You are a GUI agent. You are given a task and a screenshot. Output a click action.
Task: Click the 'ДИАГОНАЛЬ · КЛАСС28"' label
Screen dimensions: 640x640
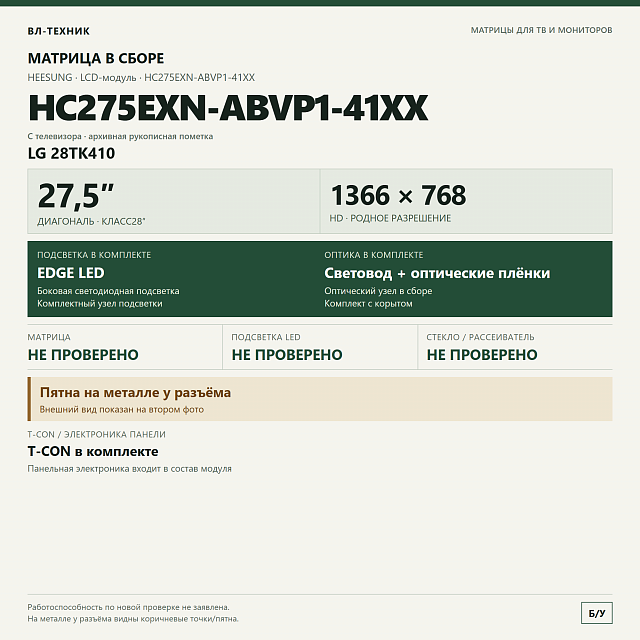tap(91, 221)
